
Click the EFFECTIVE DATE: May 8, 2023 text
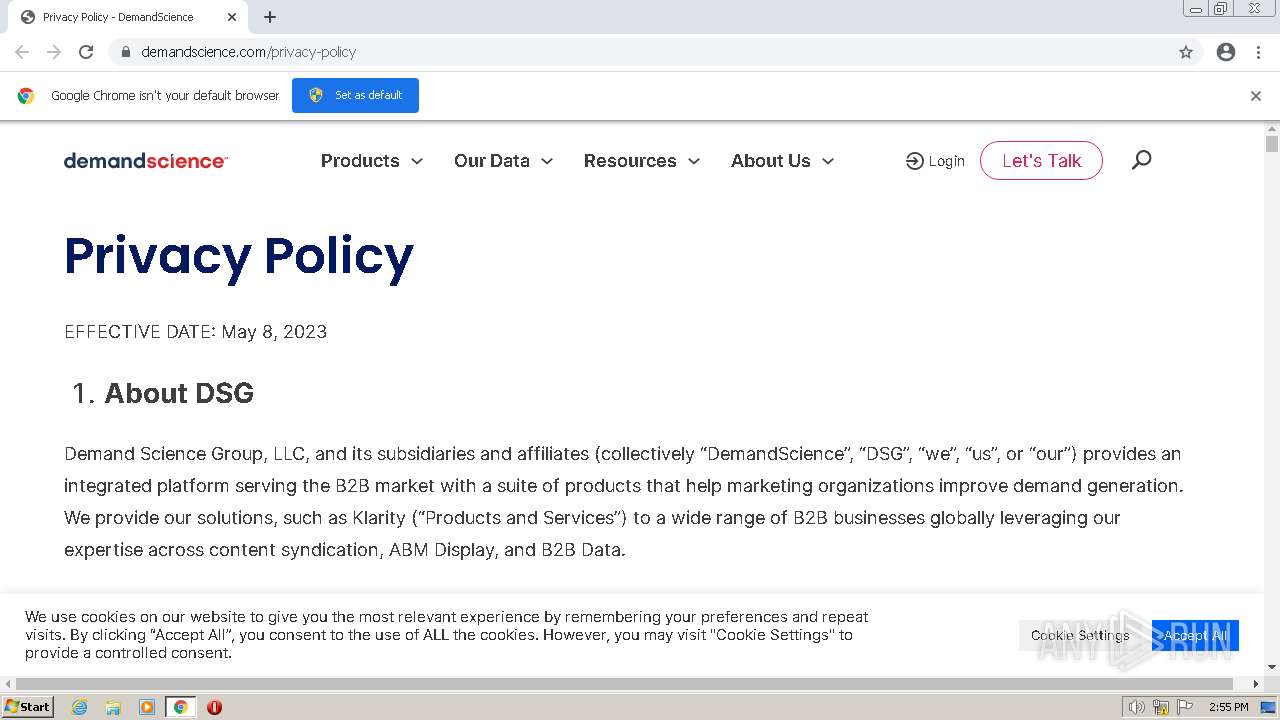point(196,332)
